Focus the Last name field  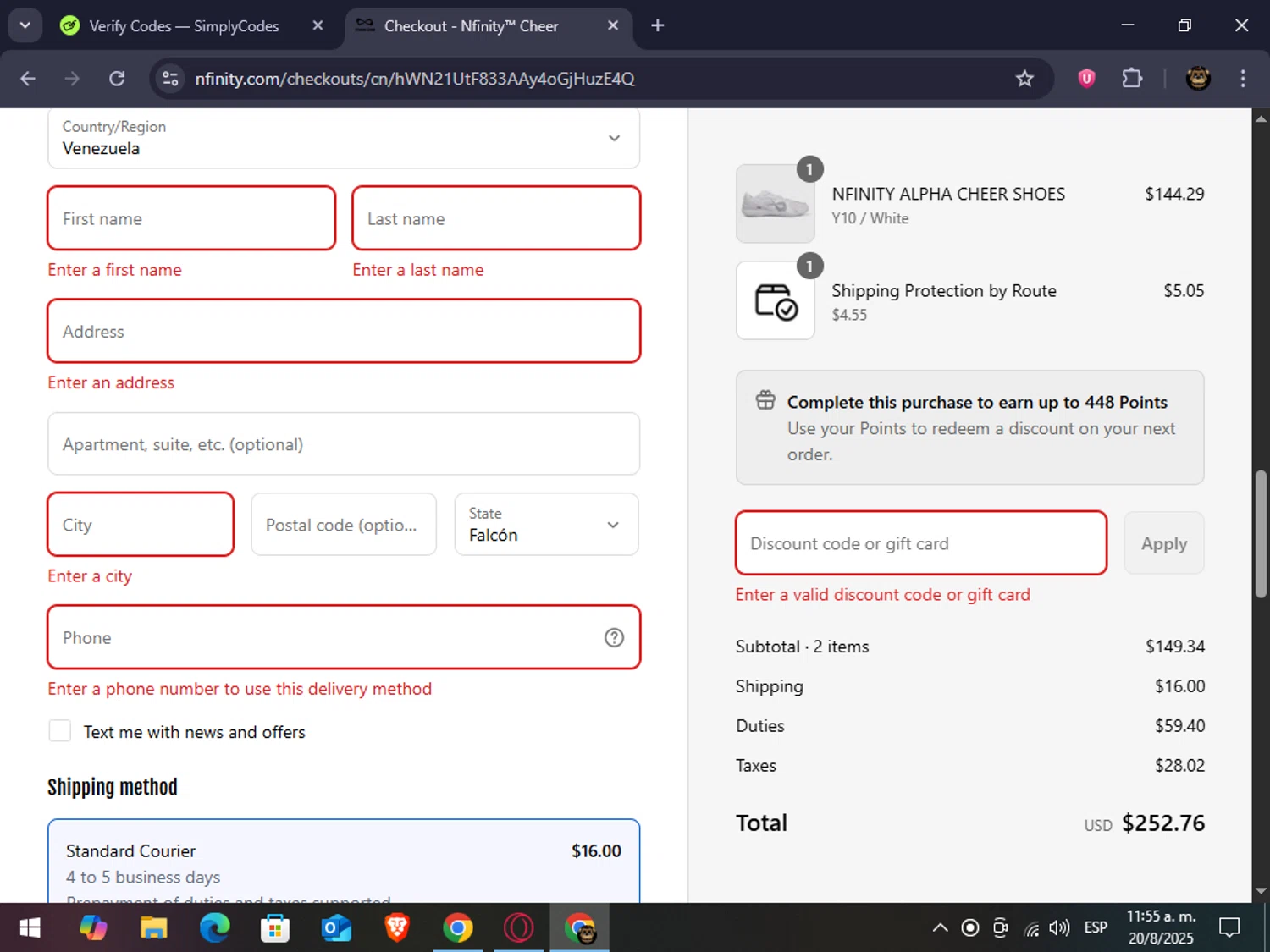pos(496,218)
